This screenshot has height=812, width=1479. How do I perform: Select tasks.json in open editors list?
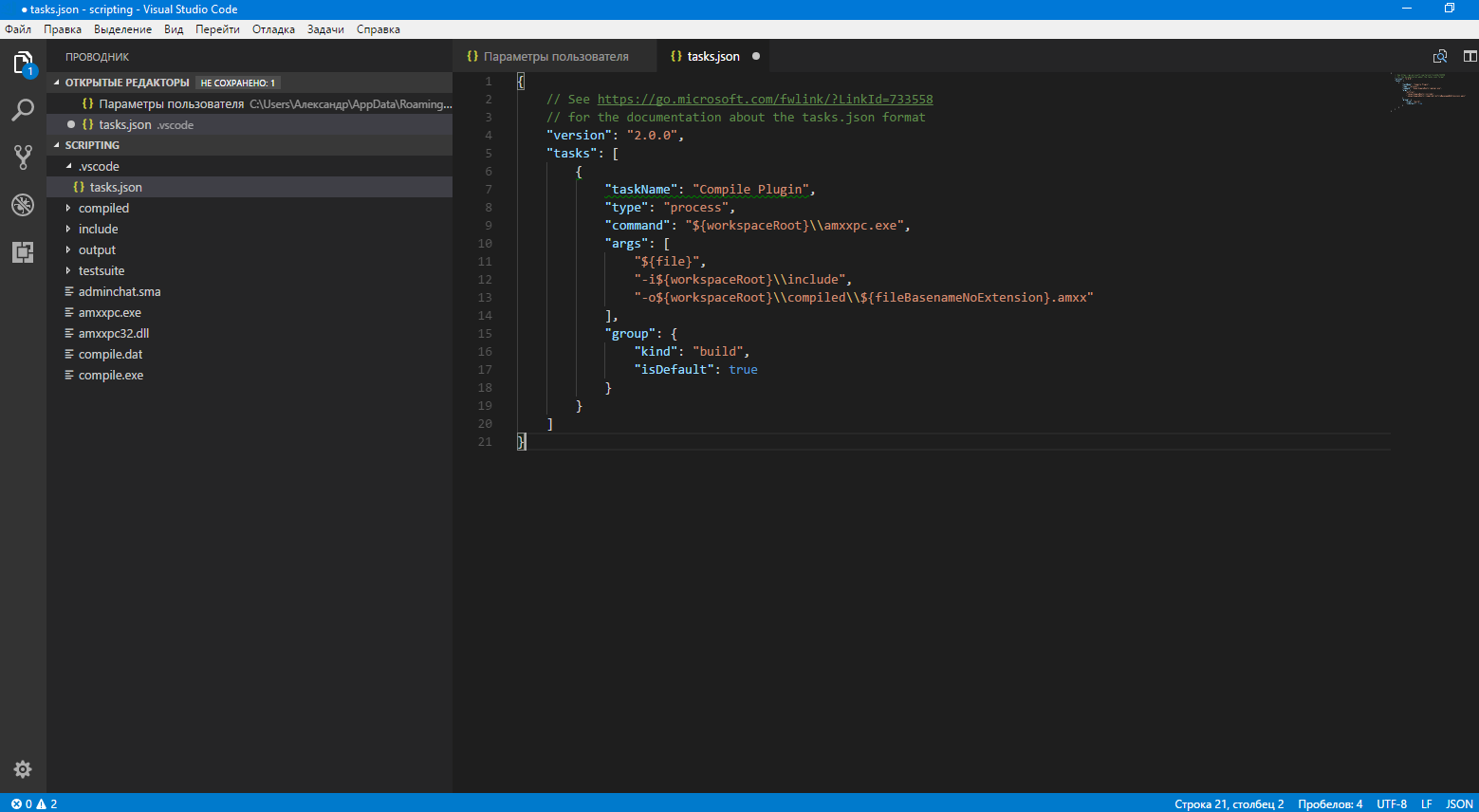(x=250, y=124)
